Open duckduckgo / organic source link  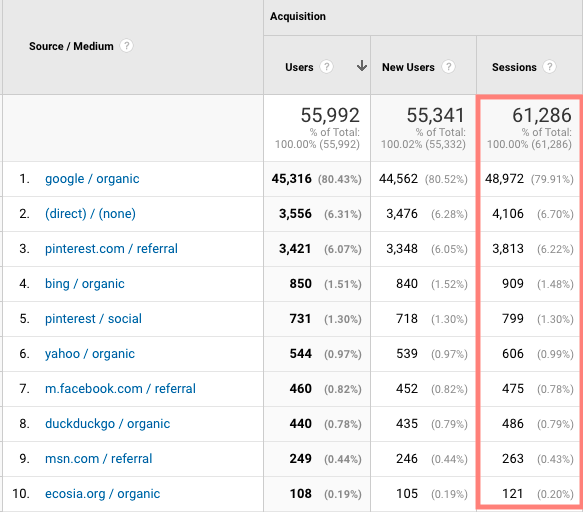107,424
